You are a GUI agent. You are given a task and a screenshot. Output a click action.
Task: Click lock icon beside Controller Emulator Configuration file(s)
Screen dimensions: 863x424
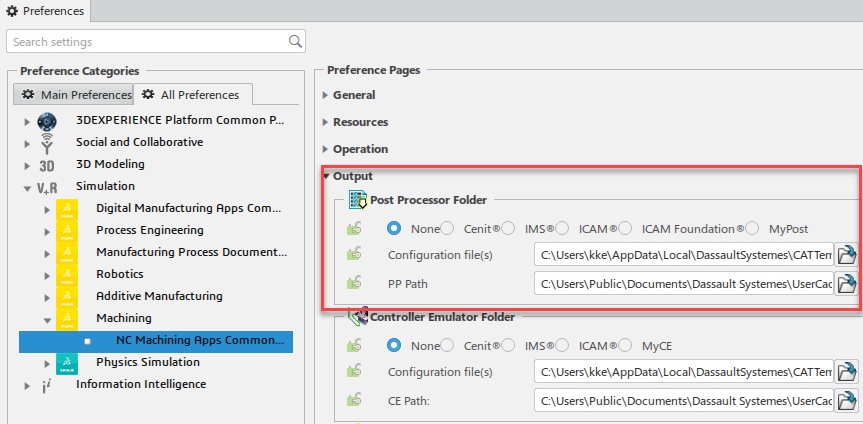(x=354, y=372)
